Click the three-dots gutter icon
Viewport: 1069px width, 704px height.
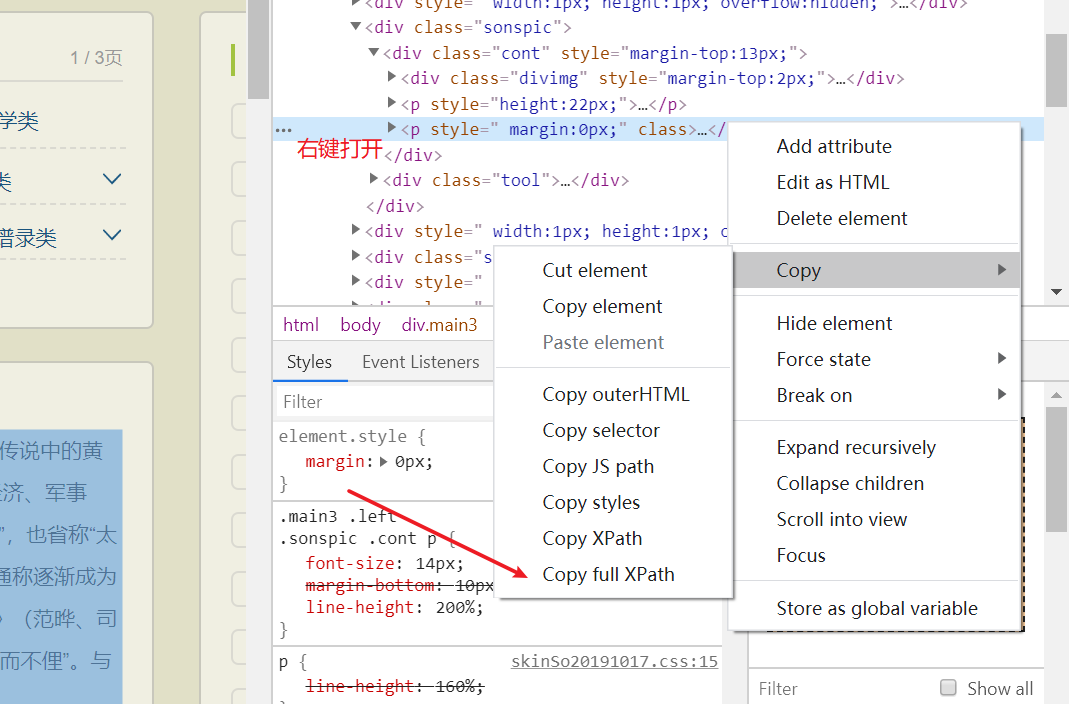[284, 130]
